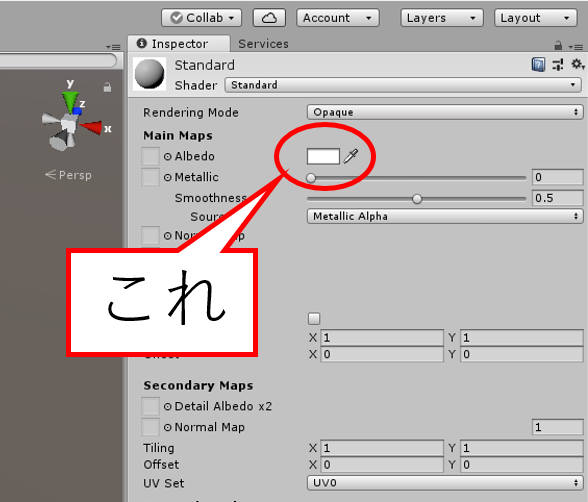The image size is (588, 502).
Task: Open the Shader dropdown set to Standard
Action: click(403, 85)
